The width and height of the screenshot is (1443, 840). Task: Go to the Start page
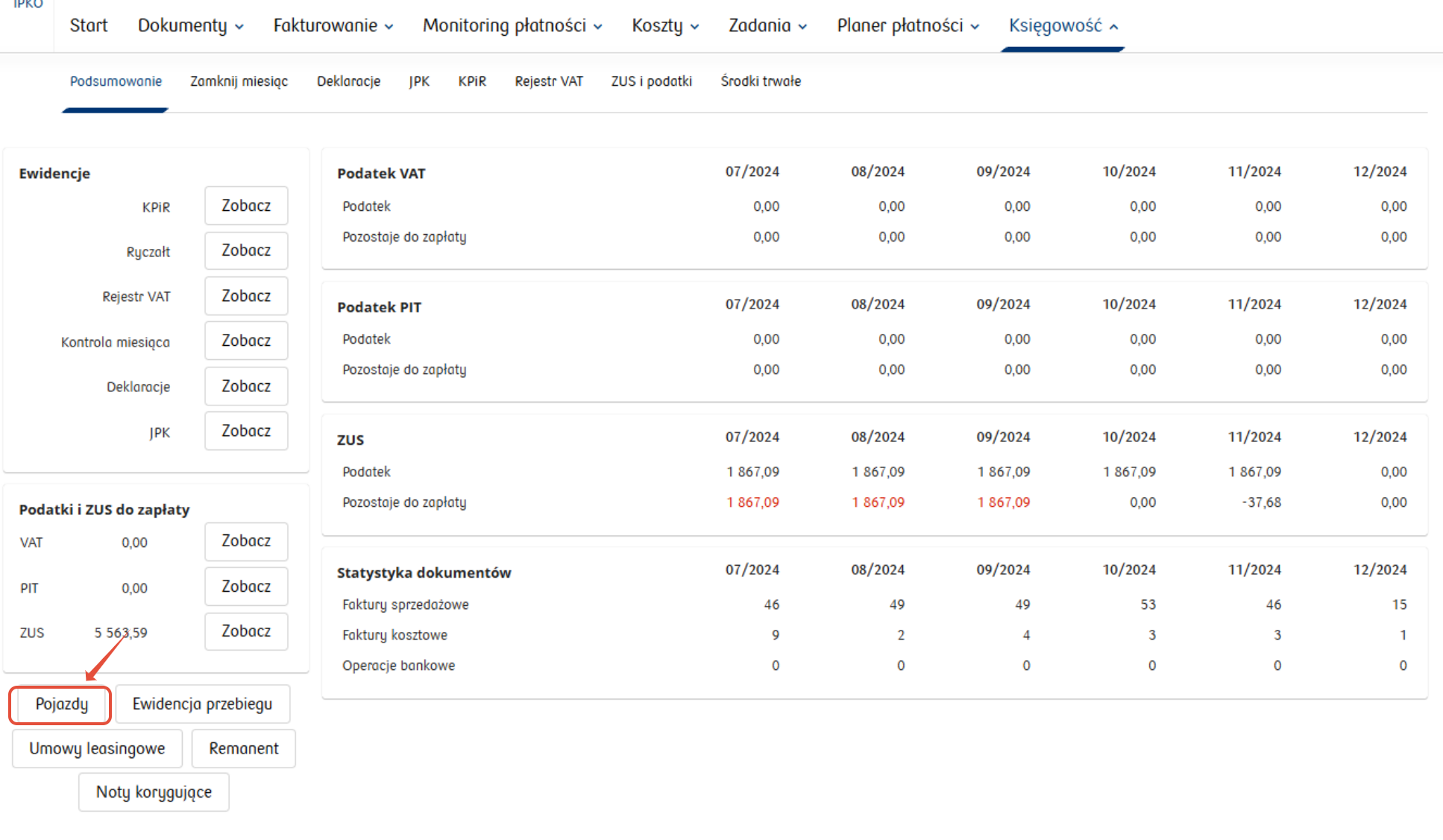(89, 25)
